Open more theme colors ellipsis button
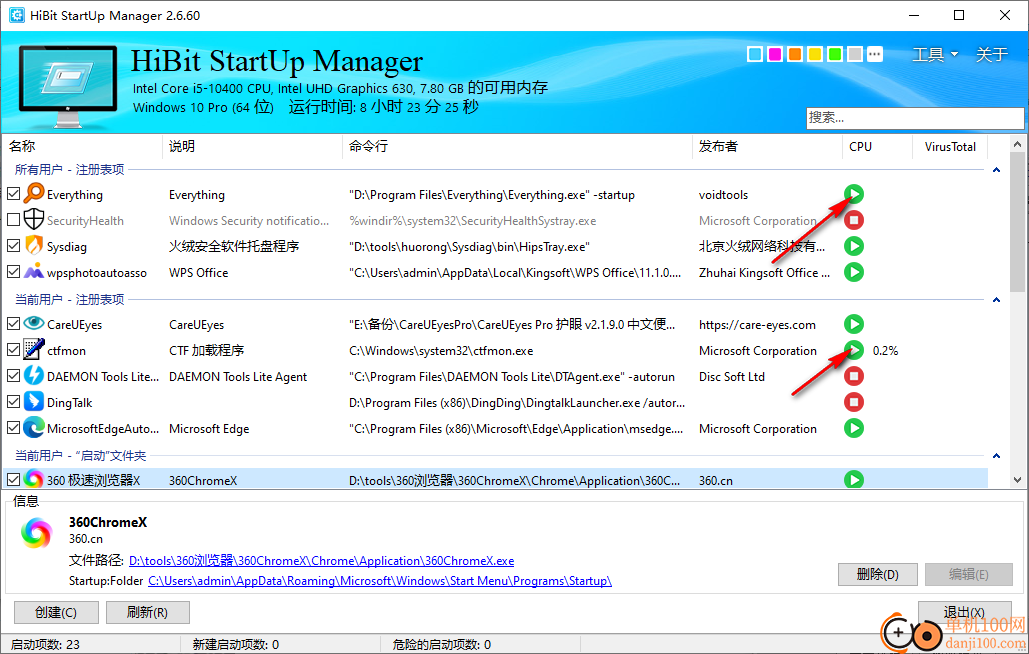 tap(875, 54)
